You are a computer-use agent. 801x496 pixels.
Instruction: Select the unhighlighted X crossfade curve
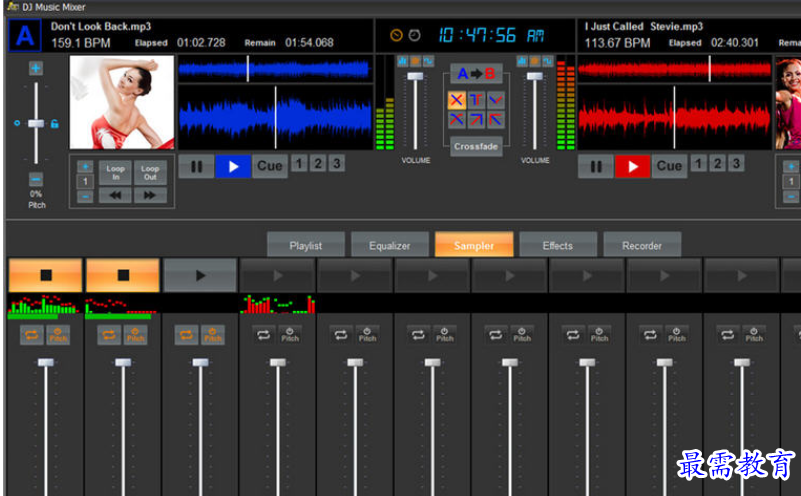click(457, 120)
